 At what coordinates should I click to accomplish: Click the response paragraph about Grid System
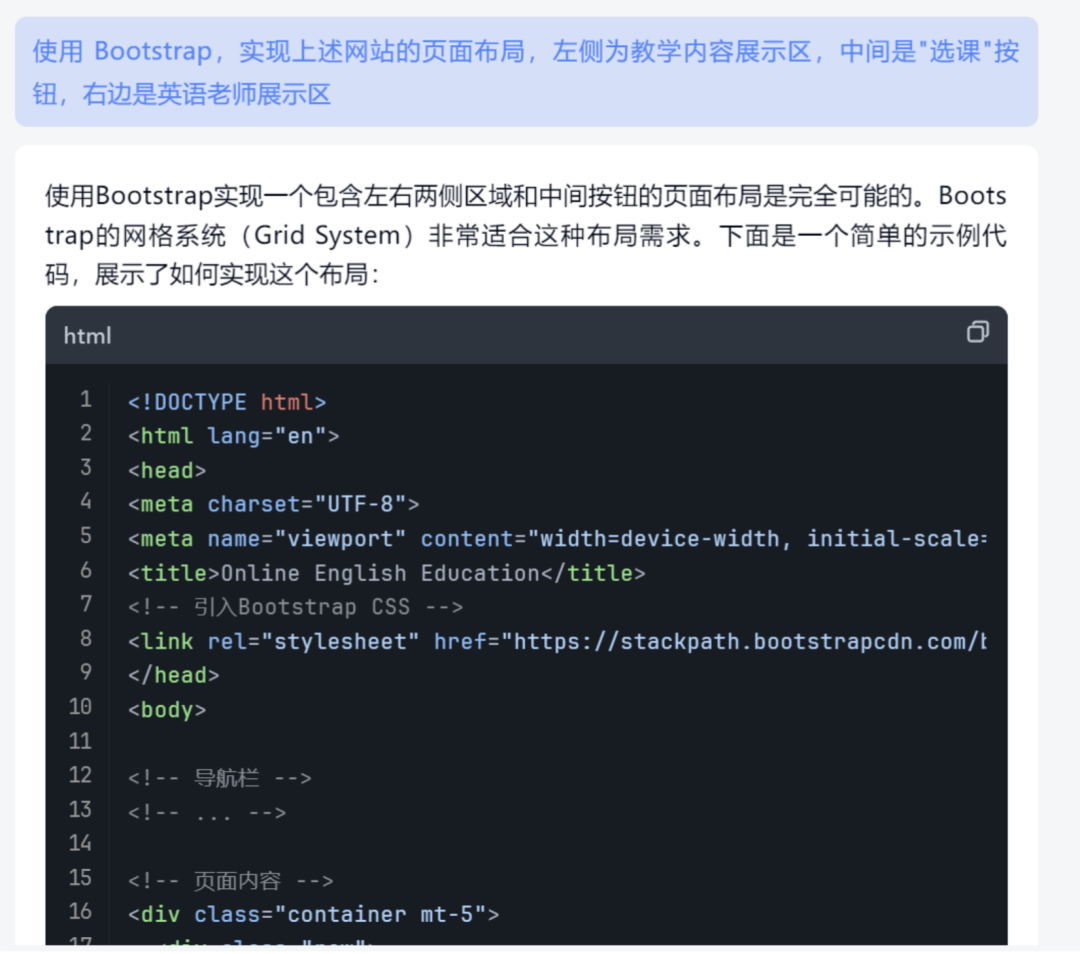(525, 235)
